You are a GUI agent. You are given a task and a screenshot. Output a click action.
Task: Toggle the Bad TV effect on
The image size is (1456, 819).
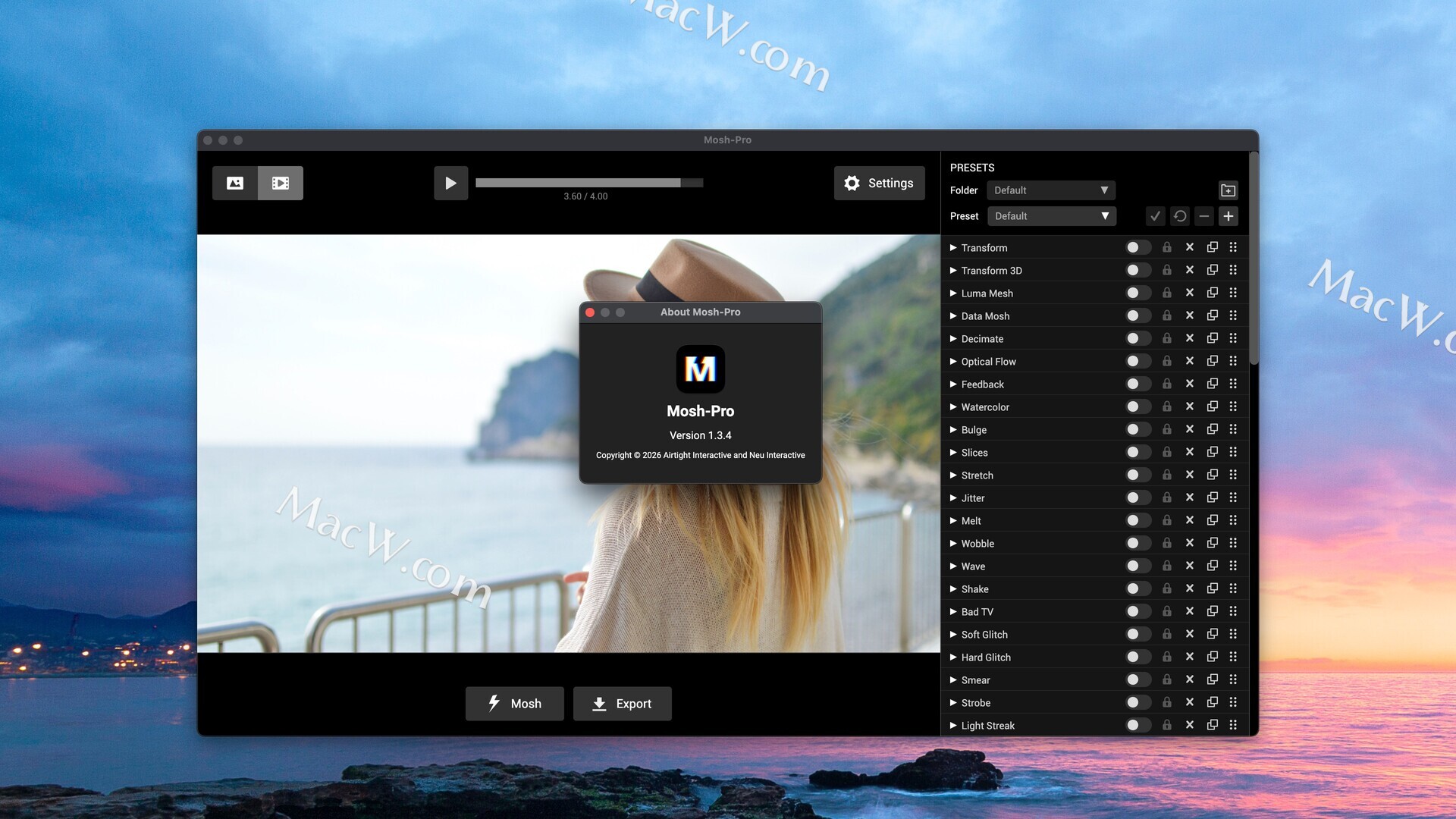coord(1137,611)
